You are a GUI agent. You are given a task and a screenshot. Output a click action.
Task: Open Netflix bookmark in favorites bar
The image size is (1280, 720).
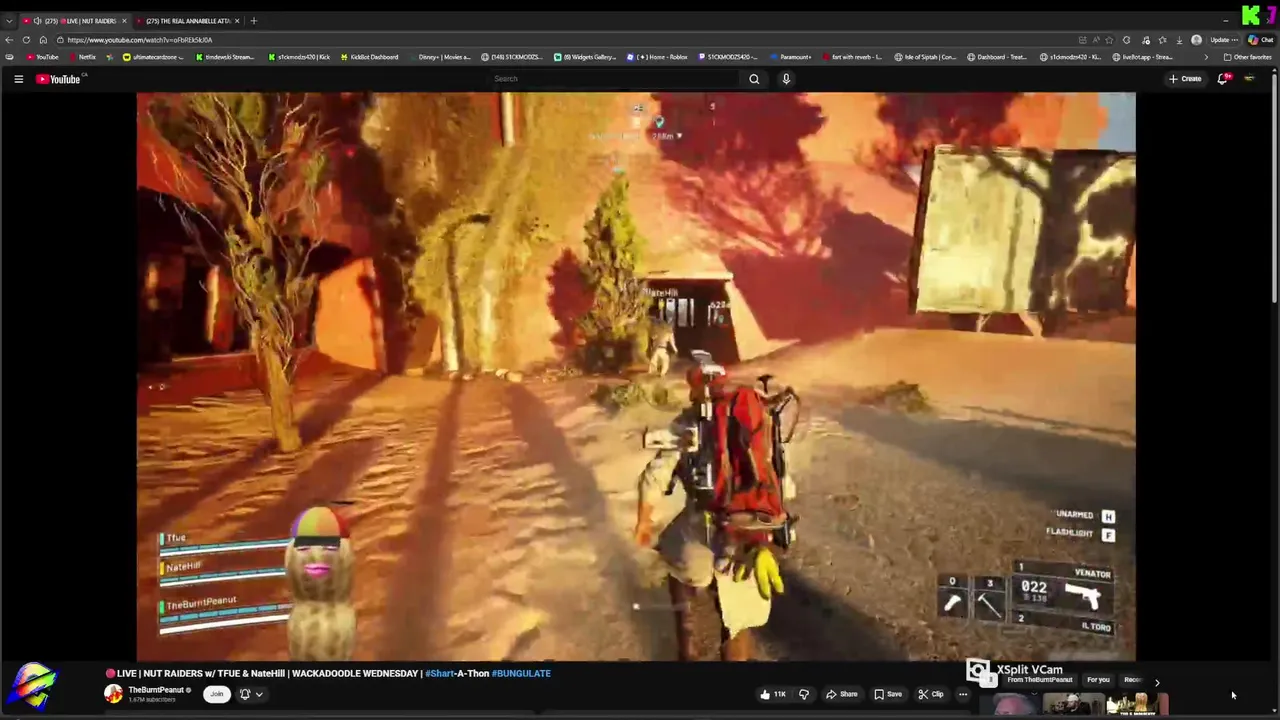(82, 57)
